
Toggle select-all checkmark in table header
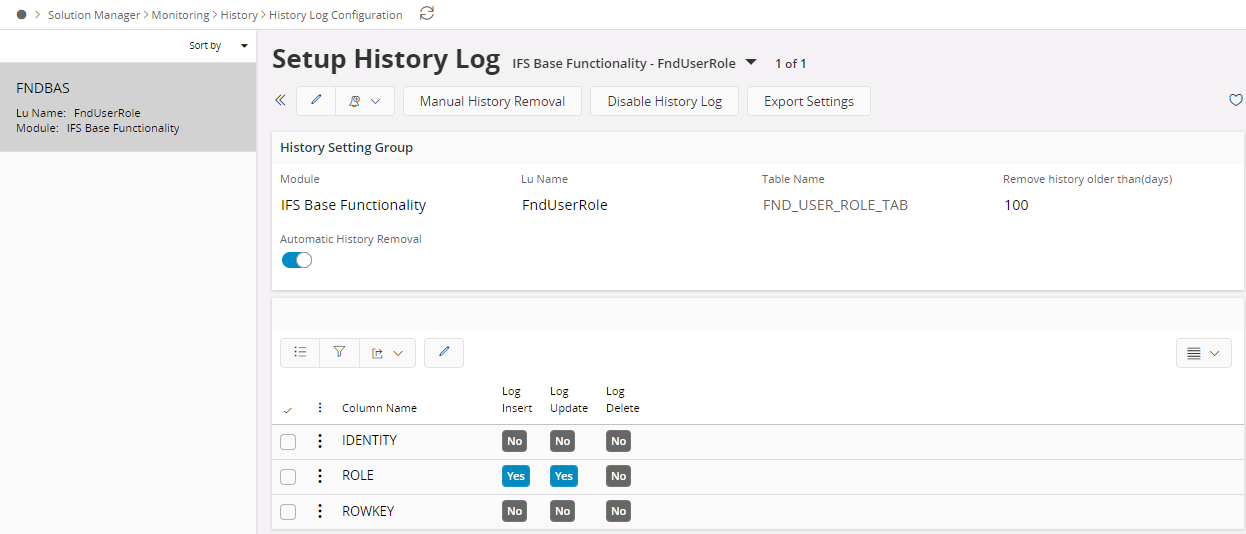point(288,410)
